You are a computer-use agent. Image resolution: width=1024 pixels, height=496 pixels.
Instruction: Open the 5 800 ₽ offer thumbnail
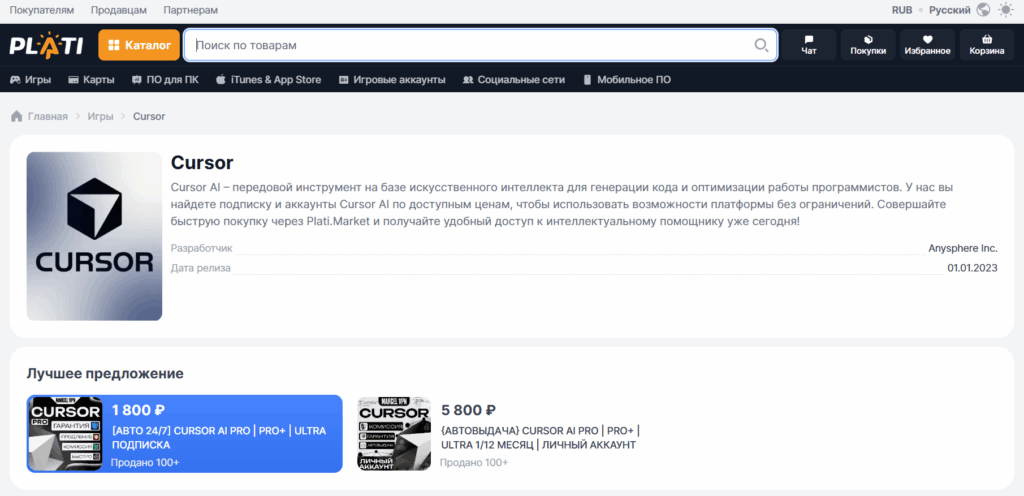point(394,433)
